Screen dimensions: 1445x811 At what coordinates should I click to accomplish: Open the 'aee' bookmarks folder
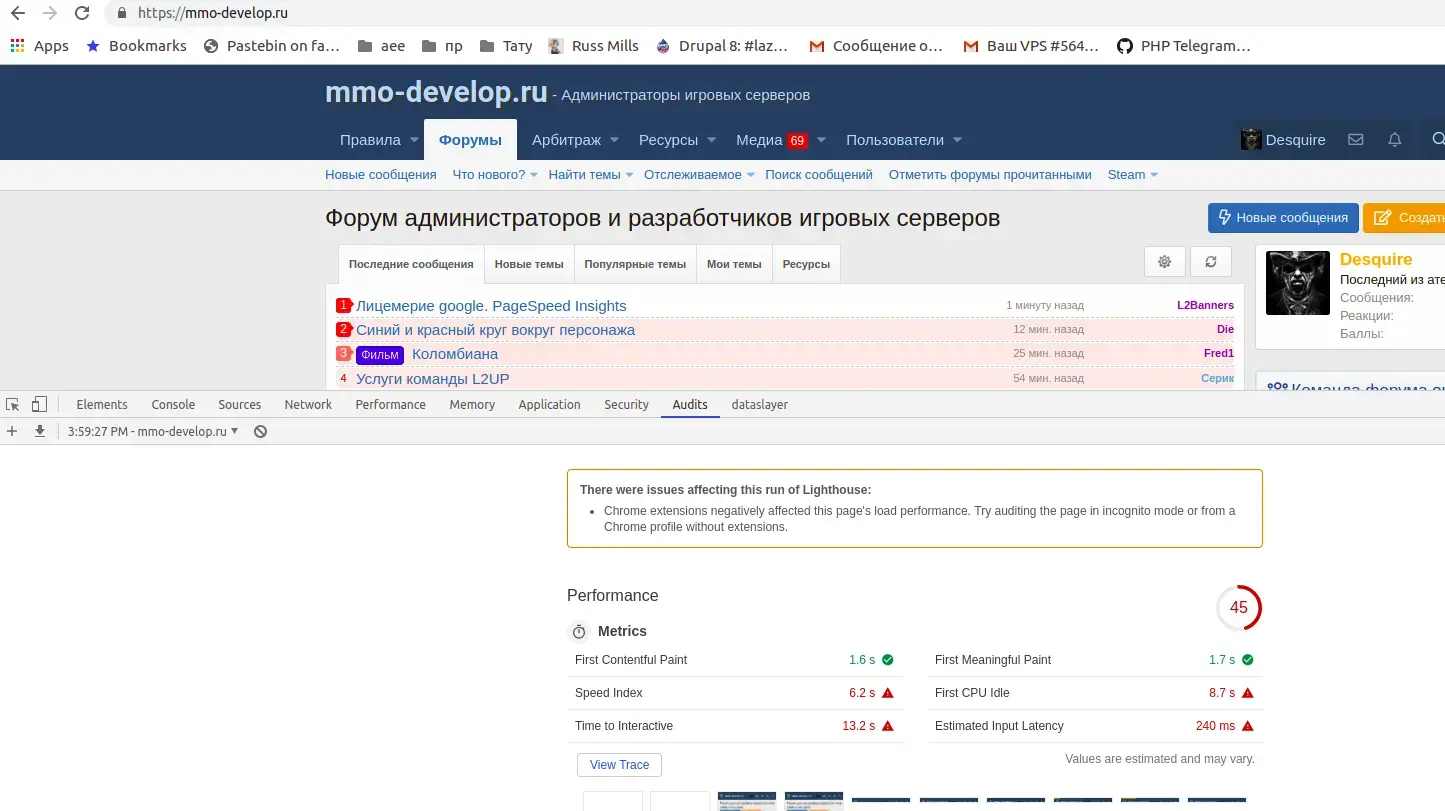point(380,46)
